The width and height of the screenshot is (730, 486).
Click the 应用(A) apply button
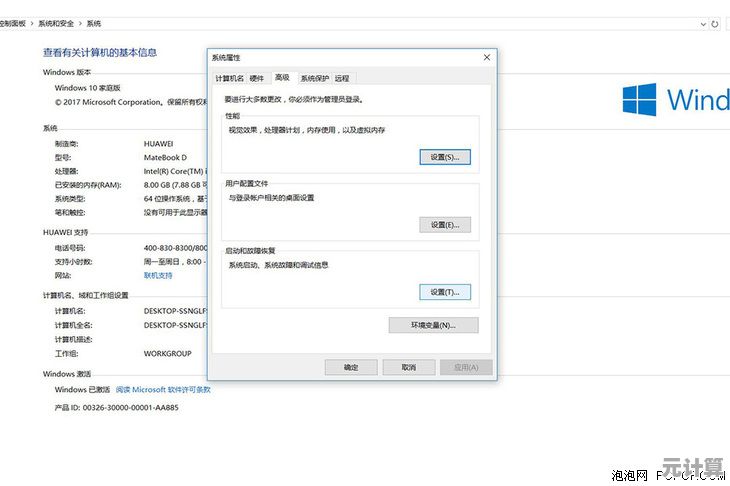point(466,367)
